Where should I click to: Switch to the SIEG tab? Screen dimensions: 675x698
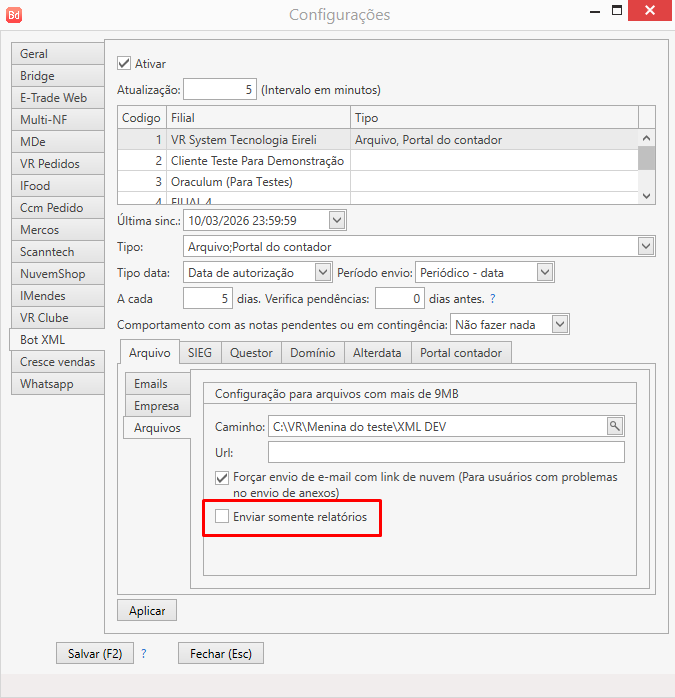click(x=200, y=352)
